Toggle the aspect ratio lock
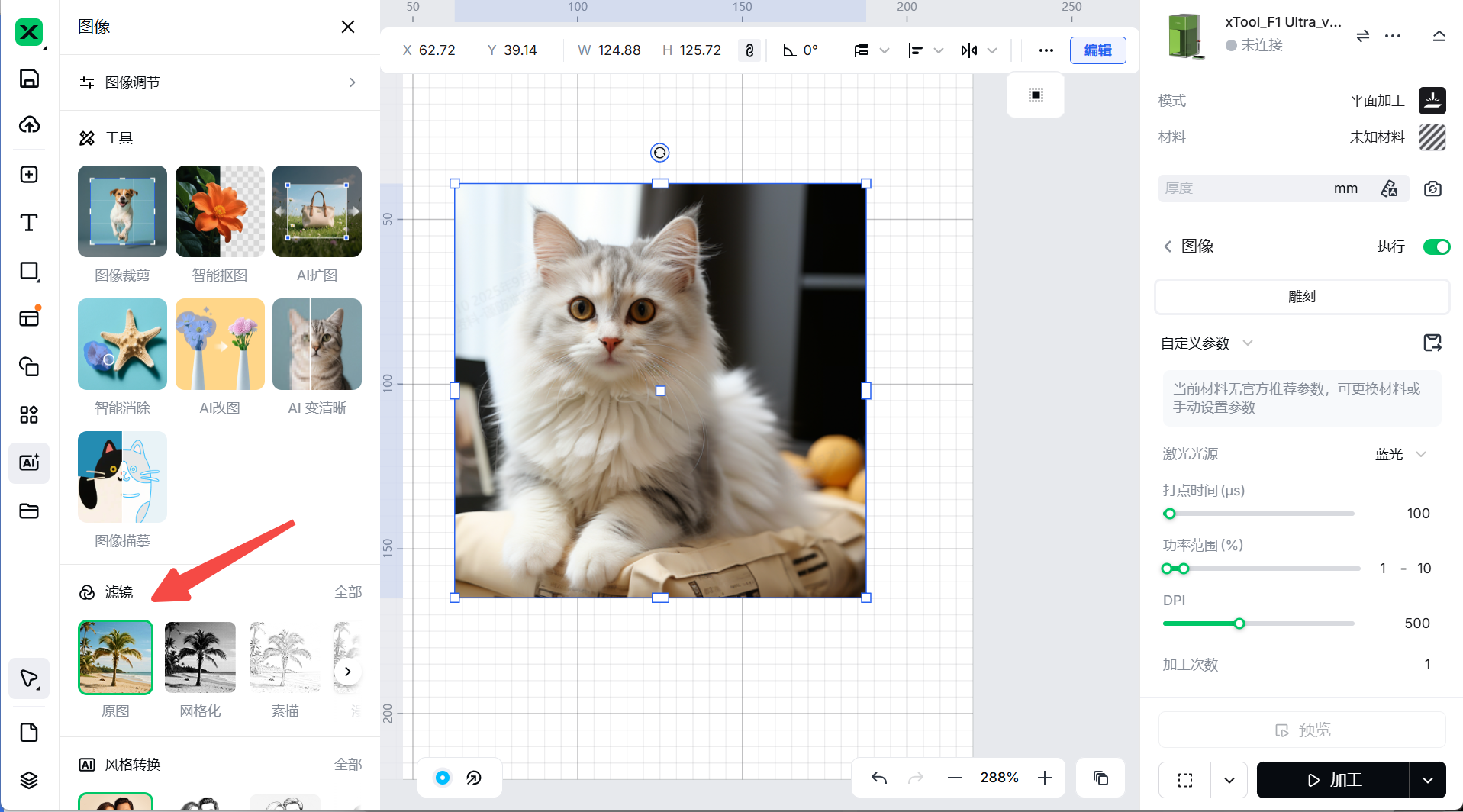Image resolution: width=1463 pixels, height=812 pixels. pos(749,50)
